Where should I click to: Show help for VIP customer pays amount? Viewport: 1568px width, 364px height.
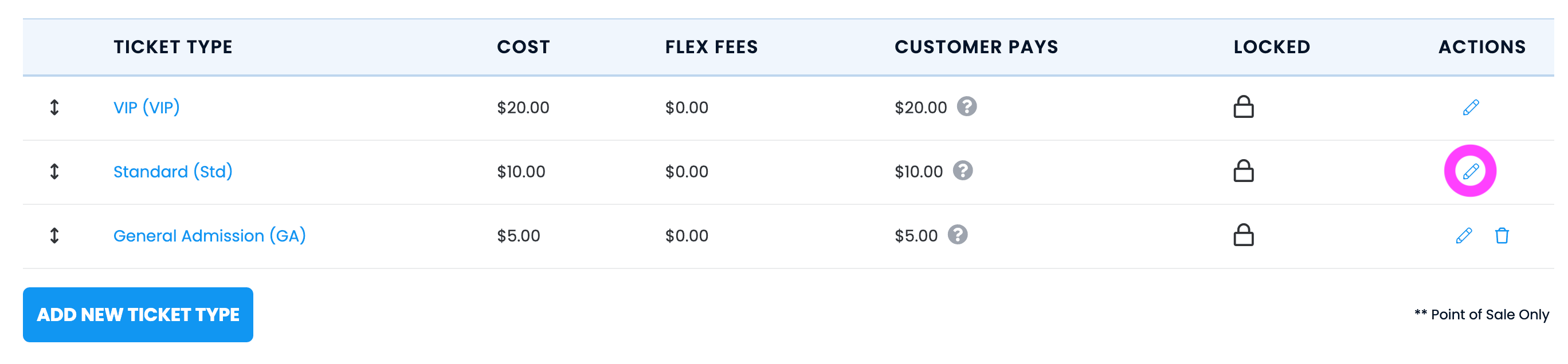tap(967, 106)
